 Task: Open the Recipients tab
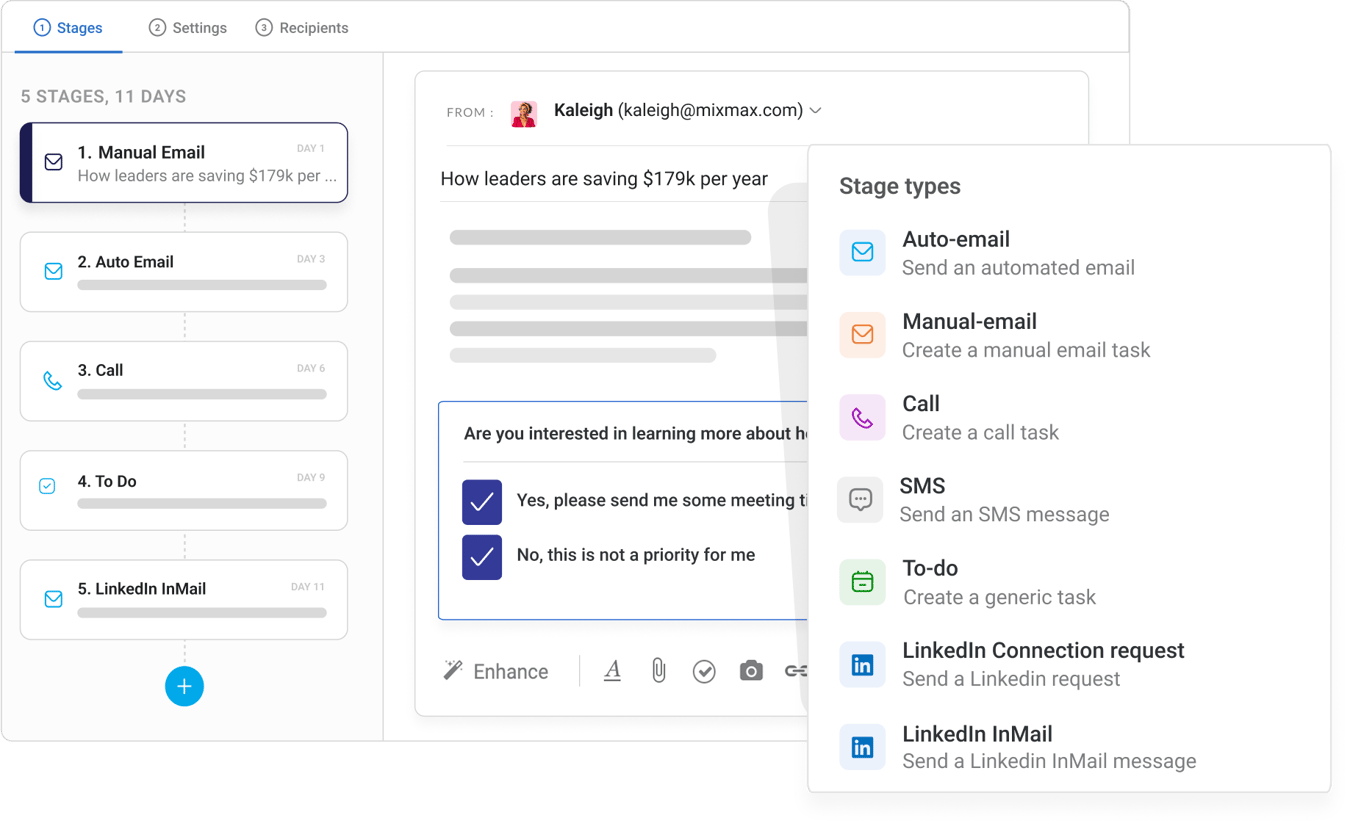point(302,28)
